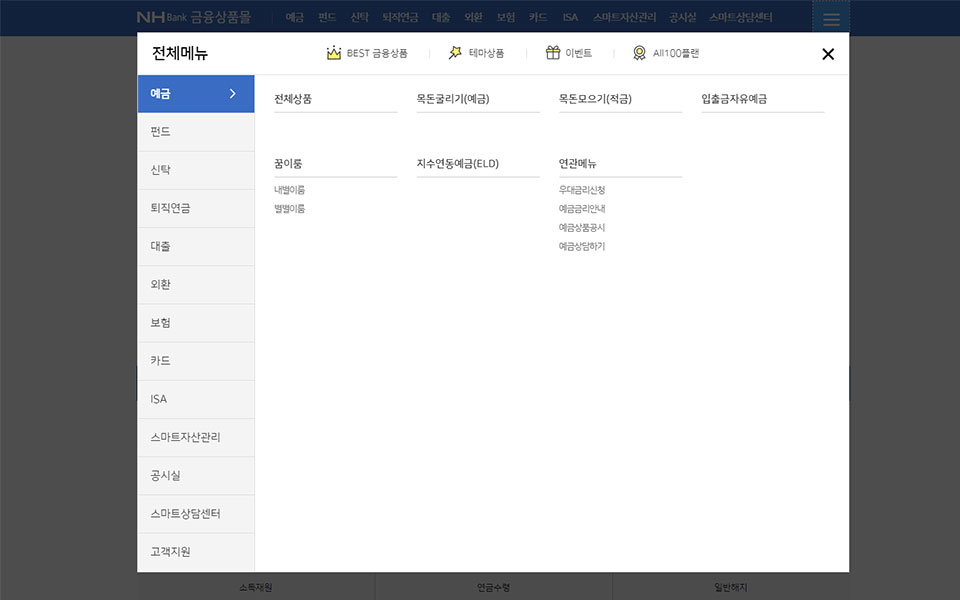Open the 전체상품 link
960x600 pixels.
click(x=293, y=99)
